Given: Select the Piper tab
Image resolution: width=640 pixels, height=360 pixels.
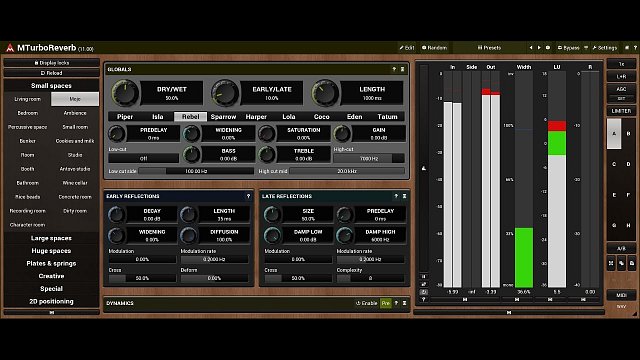Looking at the screenshot, I should coord(125,117).
